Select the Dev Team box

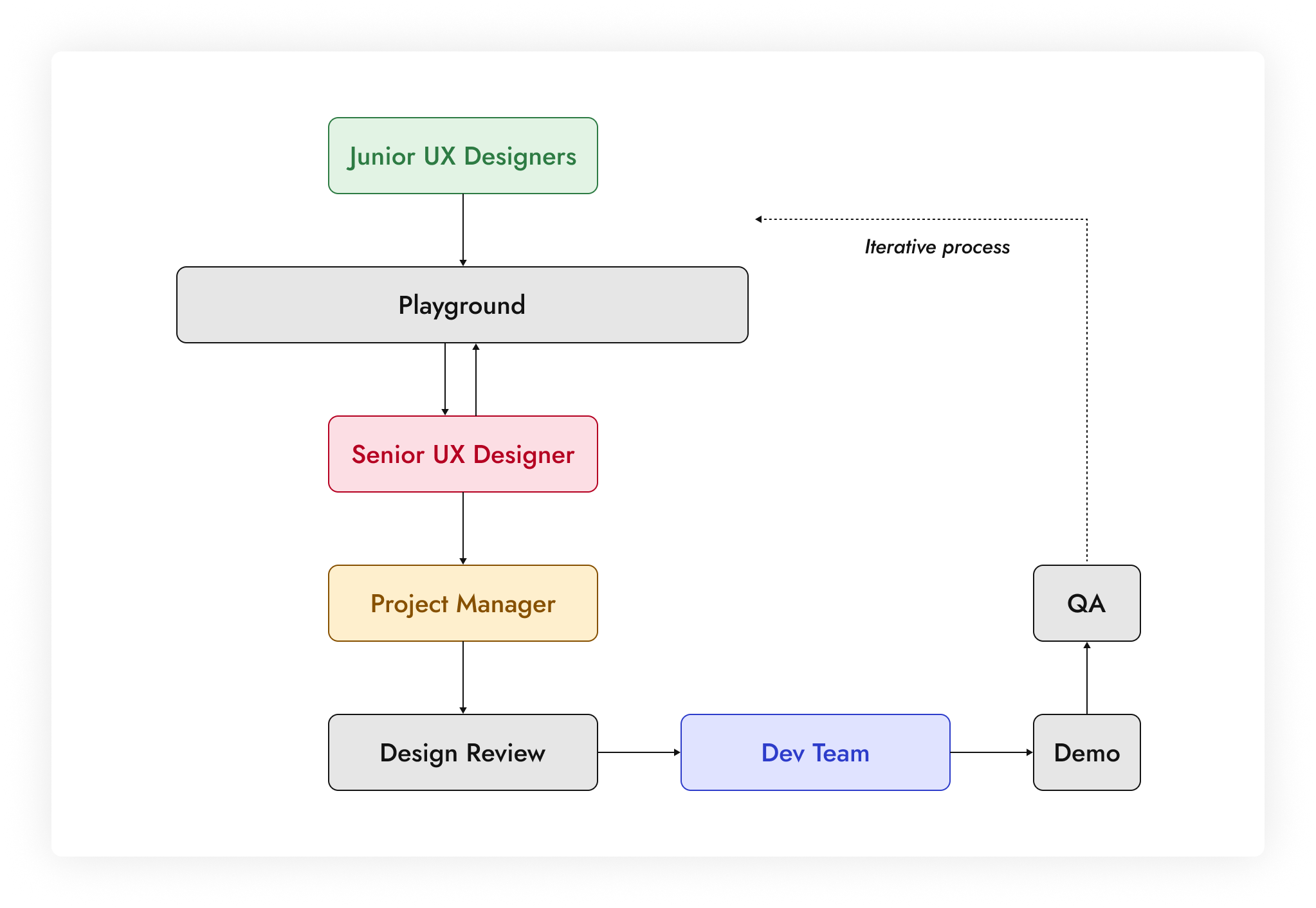pos(815,752)
